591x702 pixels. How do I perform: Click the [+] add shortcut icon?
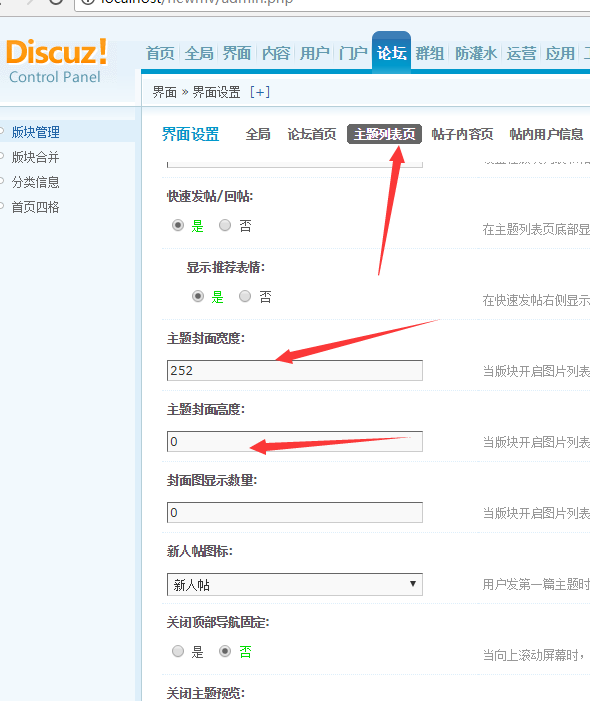pos(260,92)
